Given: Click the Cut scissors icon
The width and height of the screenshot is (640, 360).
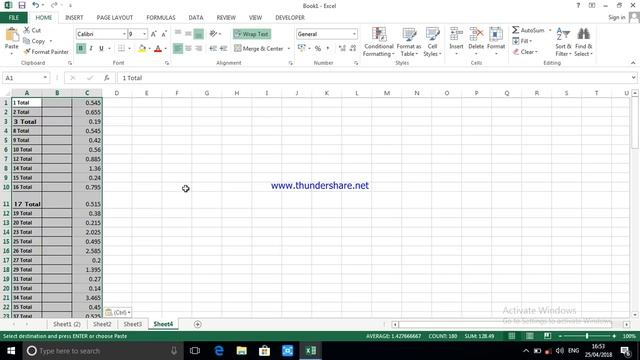Looking at the screenshot, I should coord(27,30).
